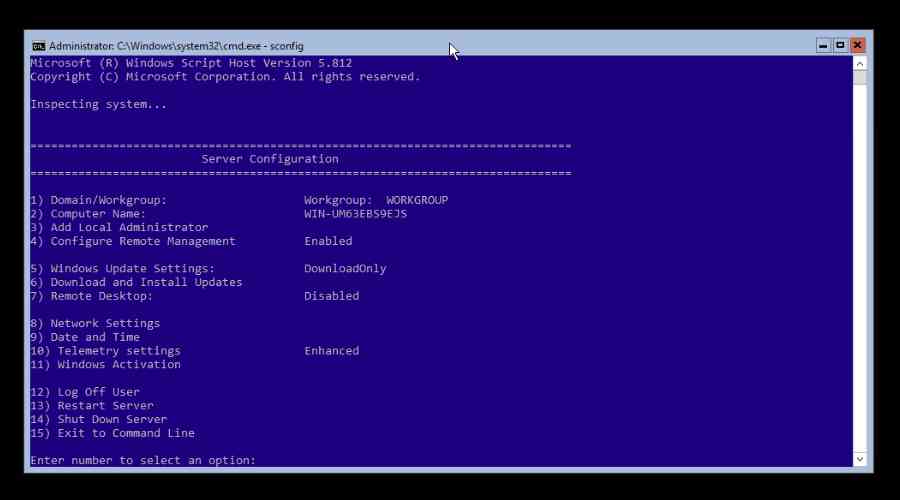Click the '8) Network Settings' line

point(95,324)
